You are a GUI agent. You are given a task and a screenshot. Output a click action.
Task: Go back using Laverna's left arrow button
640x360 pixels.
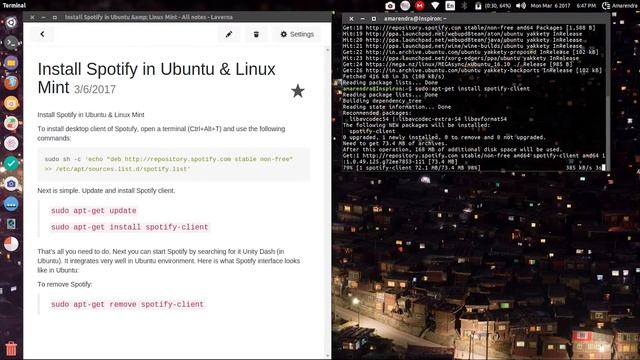tap(42, 34)
